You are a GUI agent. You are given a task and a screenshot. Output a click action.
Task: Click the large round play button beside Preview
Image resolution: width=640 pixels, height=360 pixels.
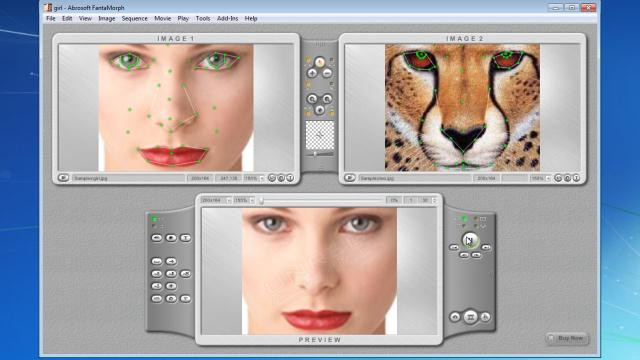[x=470, y=240]
